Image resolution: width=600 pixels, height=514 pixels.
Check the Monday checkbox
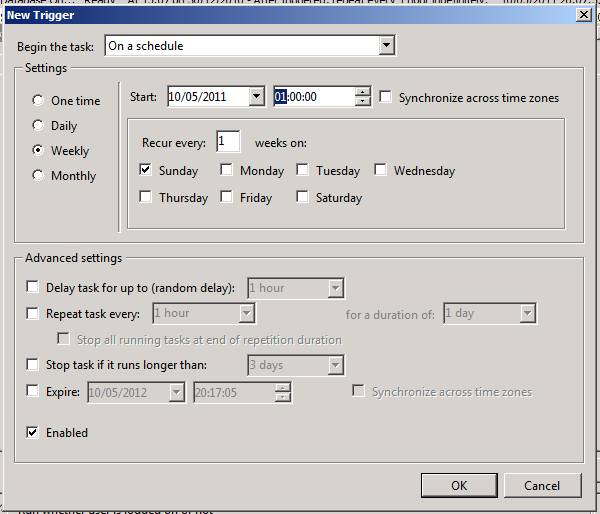(x=227, y=171)
